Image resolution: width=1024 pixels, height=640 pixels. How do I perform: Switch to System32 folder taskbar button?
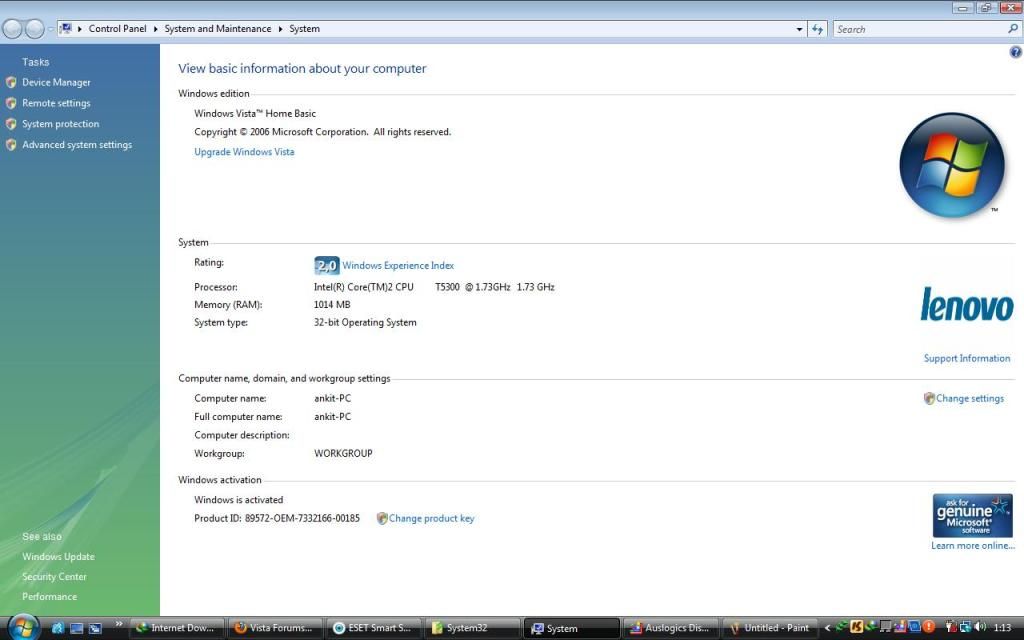473,628
